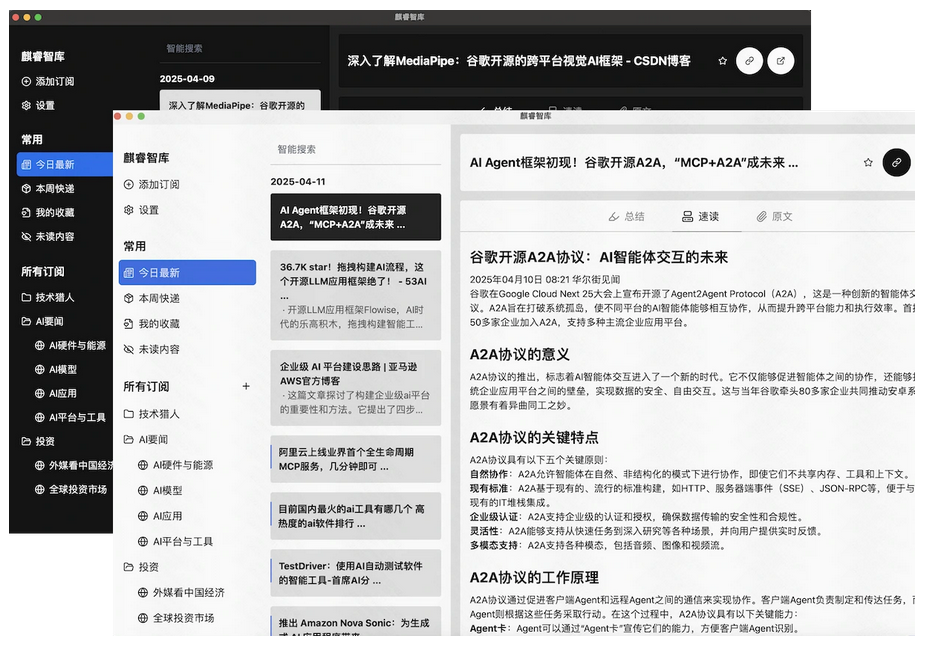This screenshot has height=647, width=927.
Task: Open 技术猎人 folder in the dark window
Action: pyautogui.click(x=47, y=297)
